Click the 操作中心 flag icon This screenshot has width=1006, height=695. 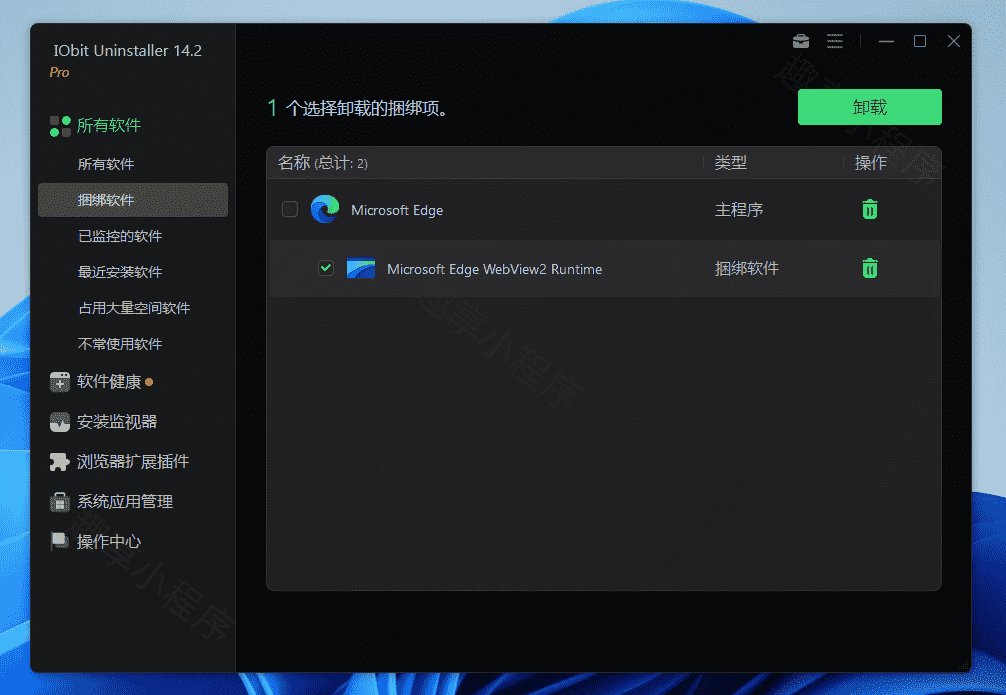coord(60,541)
